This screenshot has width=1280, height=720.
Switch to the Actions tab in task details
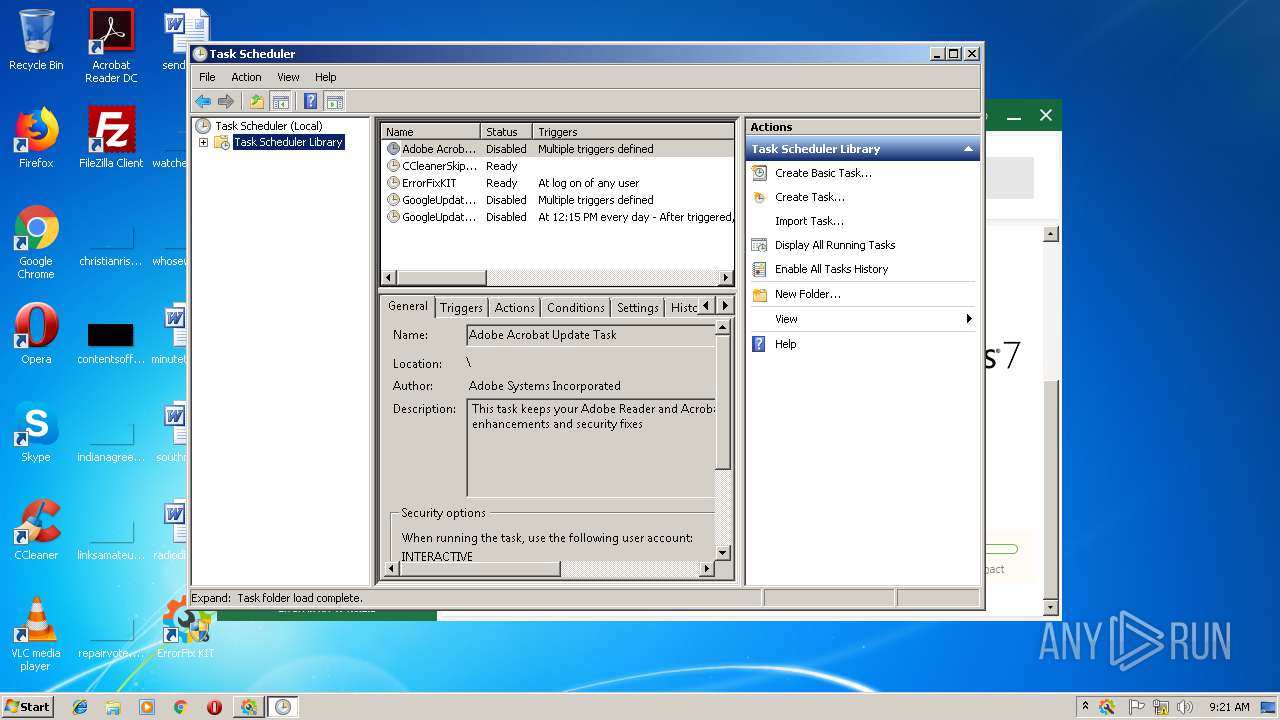pos(514,308)
